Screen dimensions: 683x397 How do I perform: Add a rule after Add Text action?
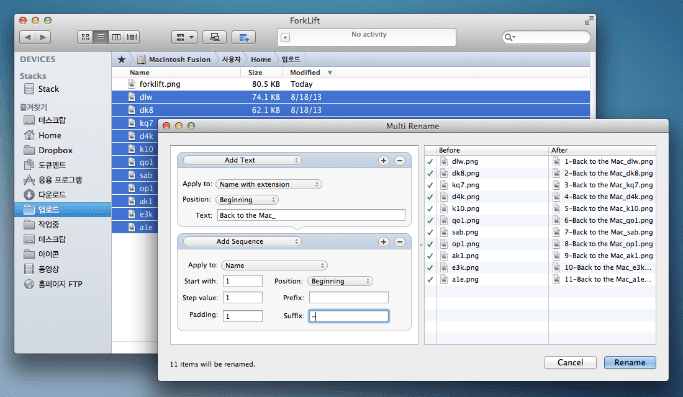(383, 161)
